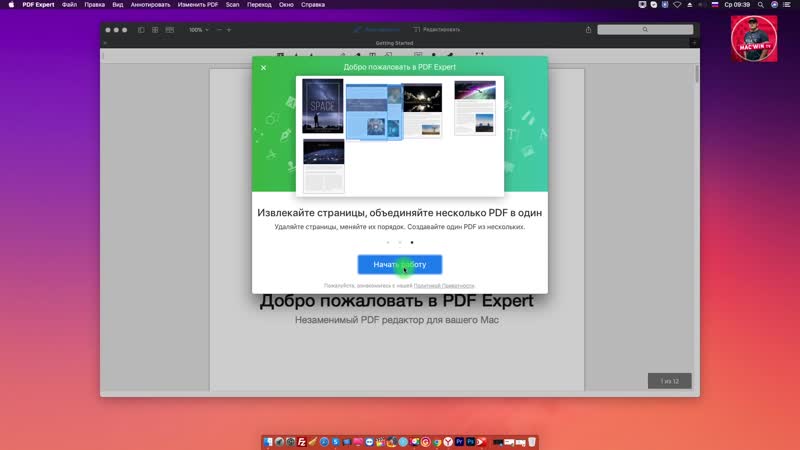Click the page thumbnail below the SPACE cover
Image resolution: width=800 pixels, height=450 pixels.
point(323,166)
